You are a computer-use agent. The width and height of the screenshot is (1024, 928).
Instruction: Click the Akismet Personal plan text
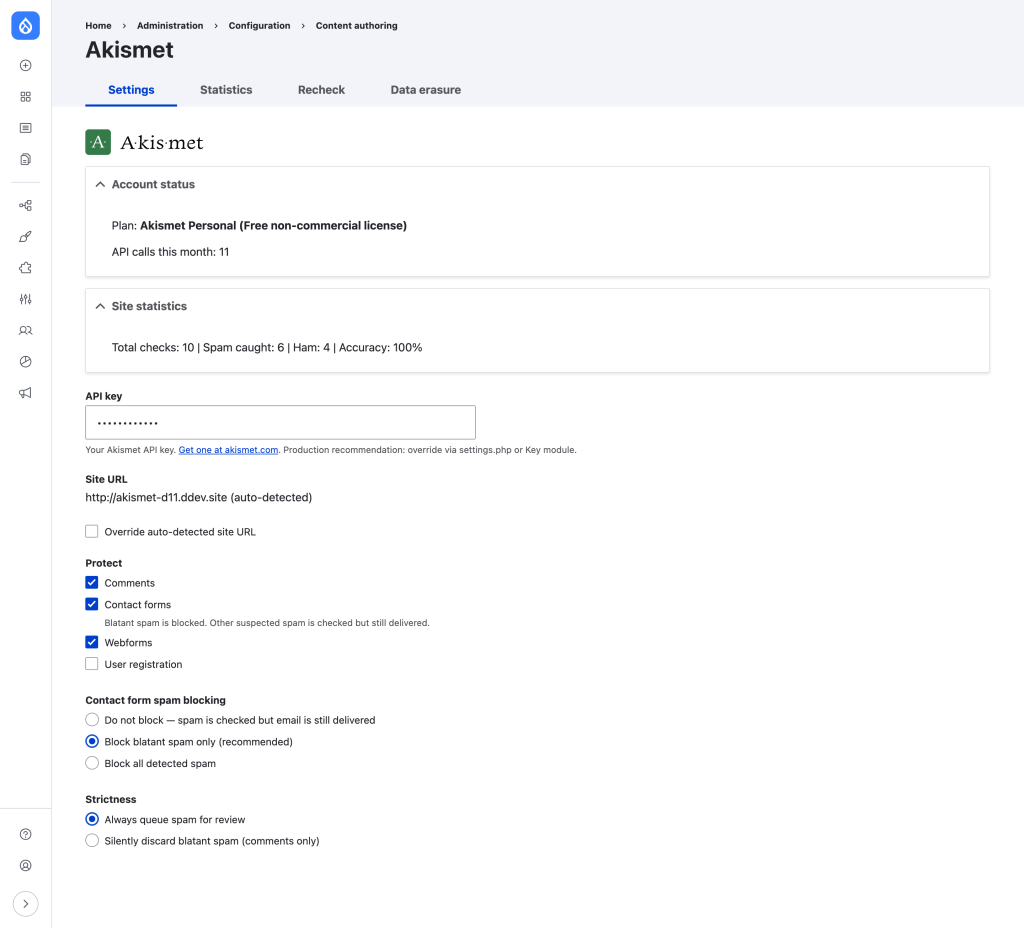coord(273,226)
